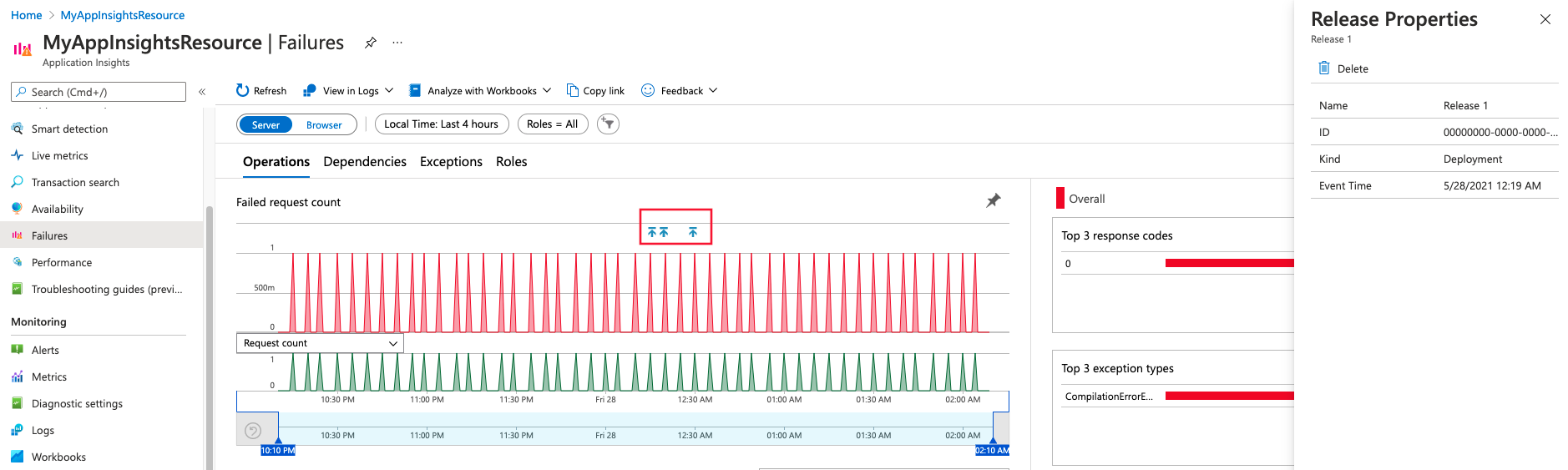The width and height of the screenshot is (1568, 470).
Task: Open Availability in the sidebar
Action: pos(101,209)
